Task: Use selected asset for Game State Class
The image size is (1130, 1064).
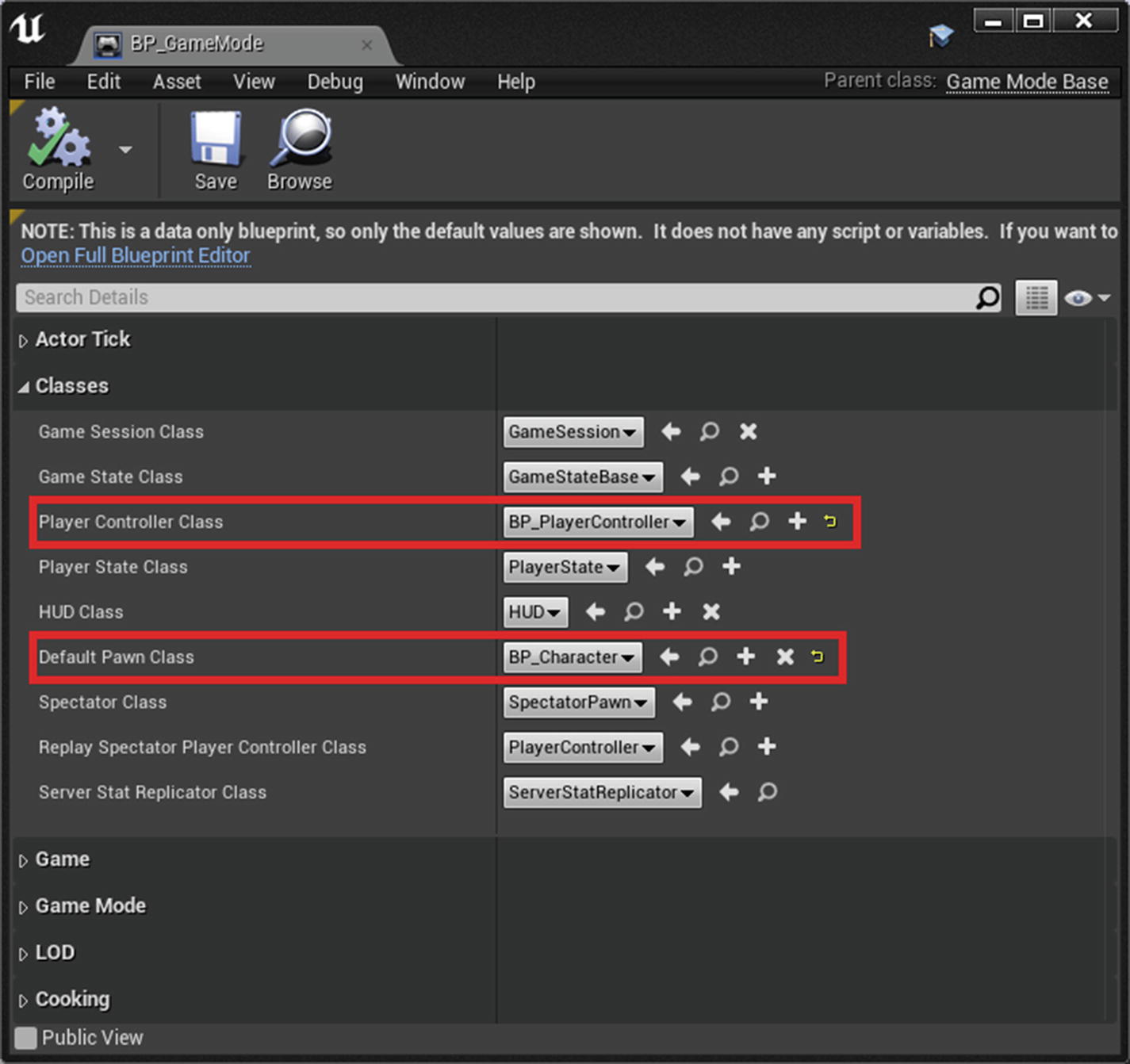Action: pos(690,477)
